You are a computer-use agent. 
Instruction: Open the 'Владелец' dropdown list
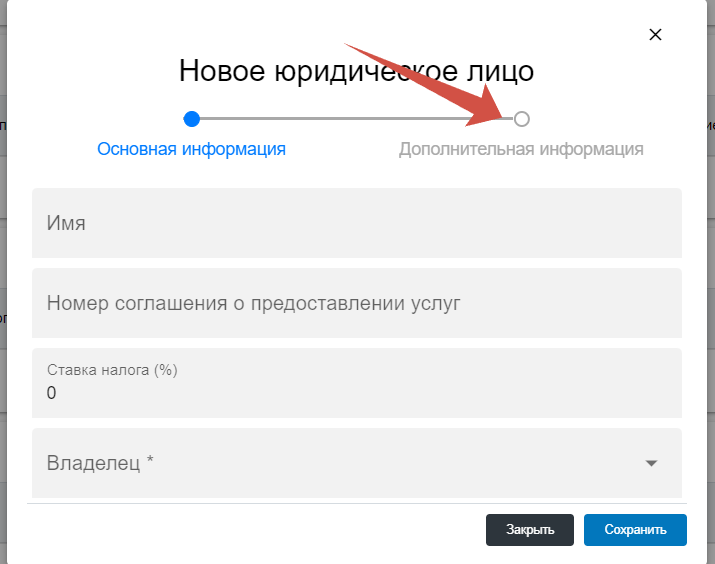point(357,463)
